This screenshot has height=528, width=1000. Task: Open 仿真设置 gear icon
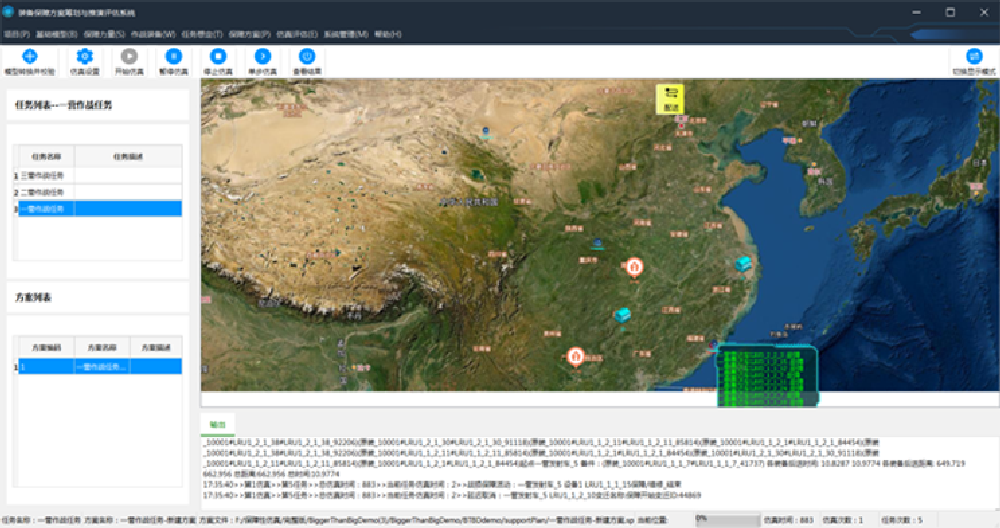point(84,57)
